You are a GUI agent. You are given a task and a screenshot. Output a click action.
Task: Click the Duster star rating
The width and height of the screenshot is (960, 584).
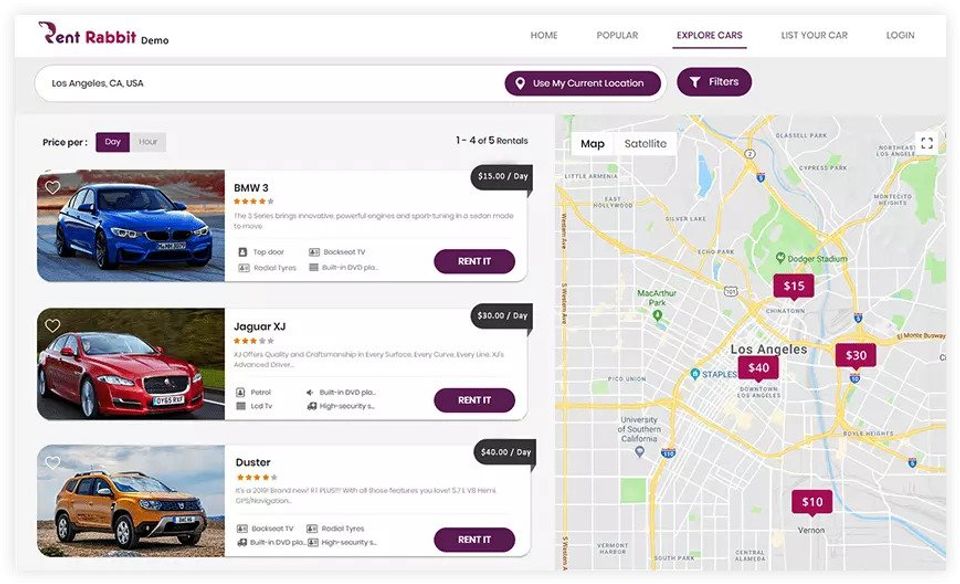click(x=257, y=477)
